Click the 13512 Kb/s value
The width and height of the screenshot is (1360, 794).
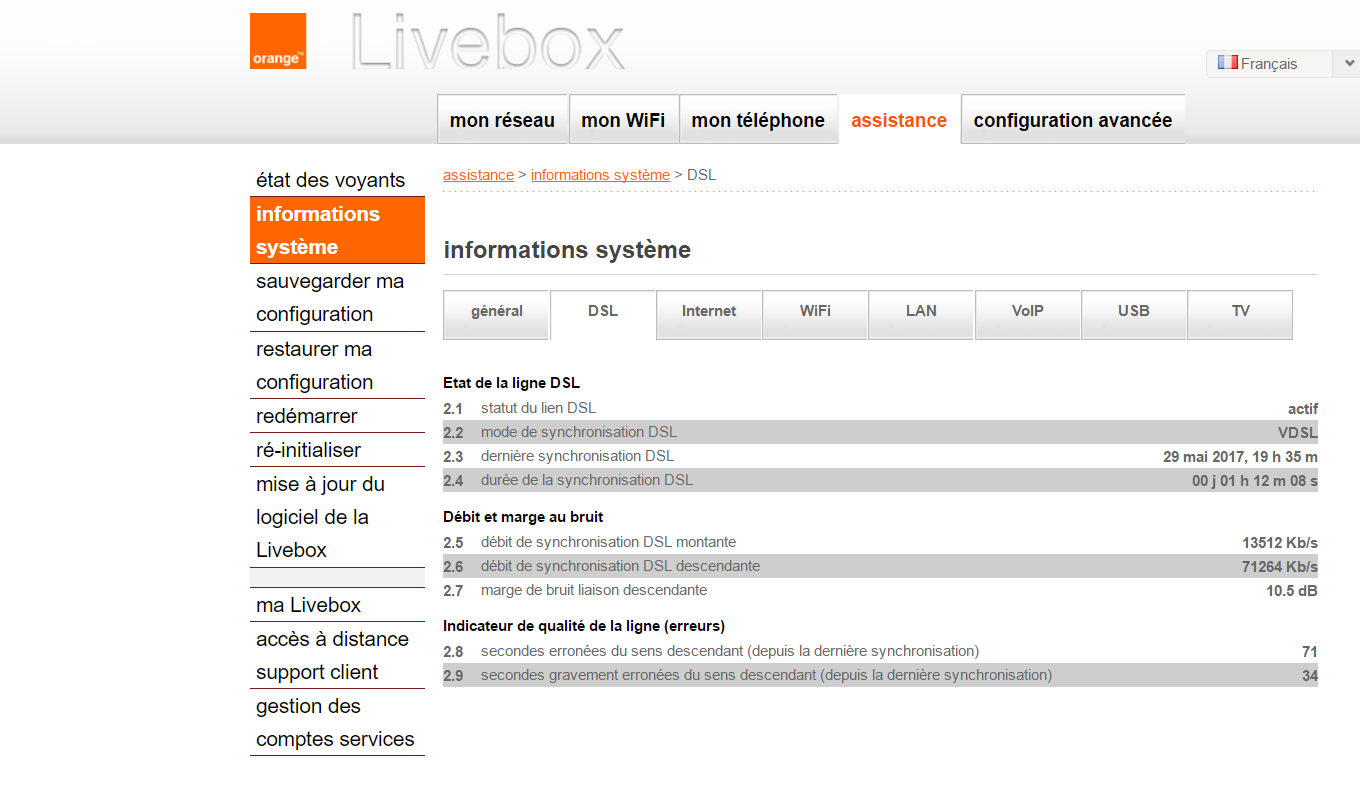tap(1280, 543)
